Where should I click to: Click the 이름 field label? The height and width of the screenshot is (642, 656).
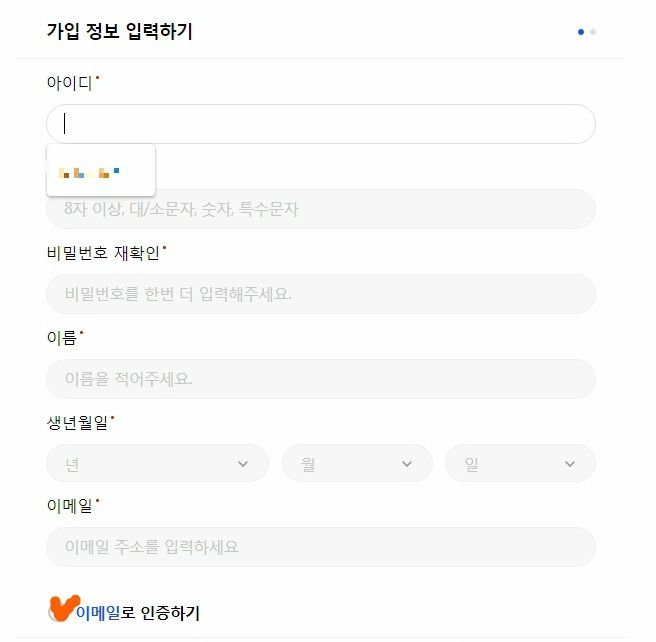click(x=62, y=338)
